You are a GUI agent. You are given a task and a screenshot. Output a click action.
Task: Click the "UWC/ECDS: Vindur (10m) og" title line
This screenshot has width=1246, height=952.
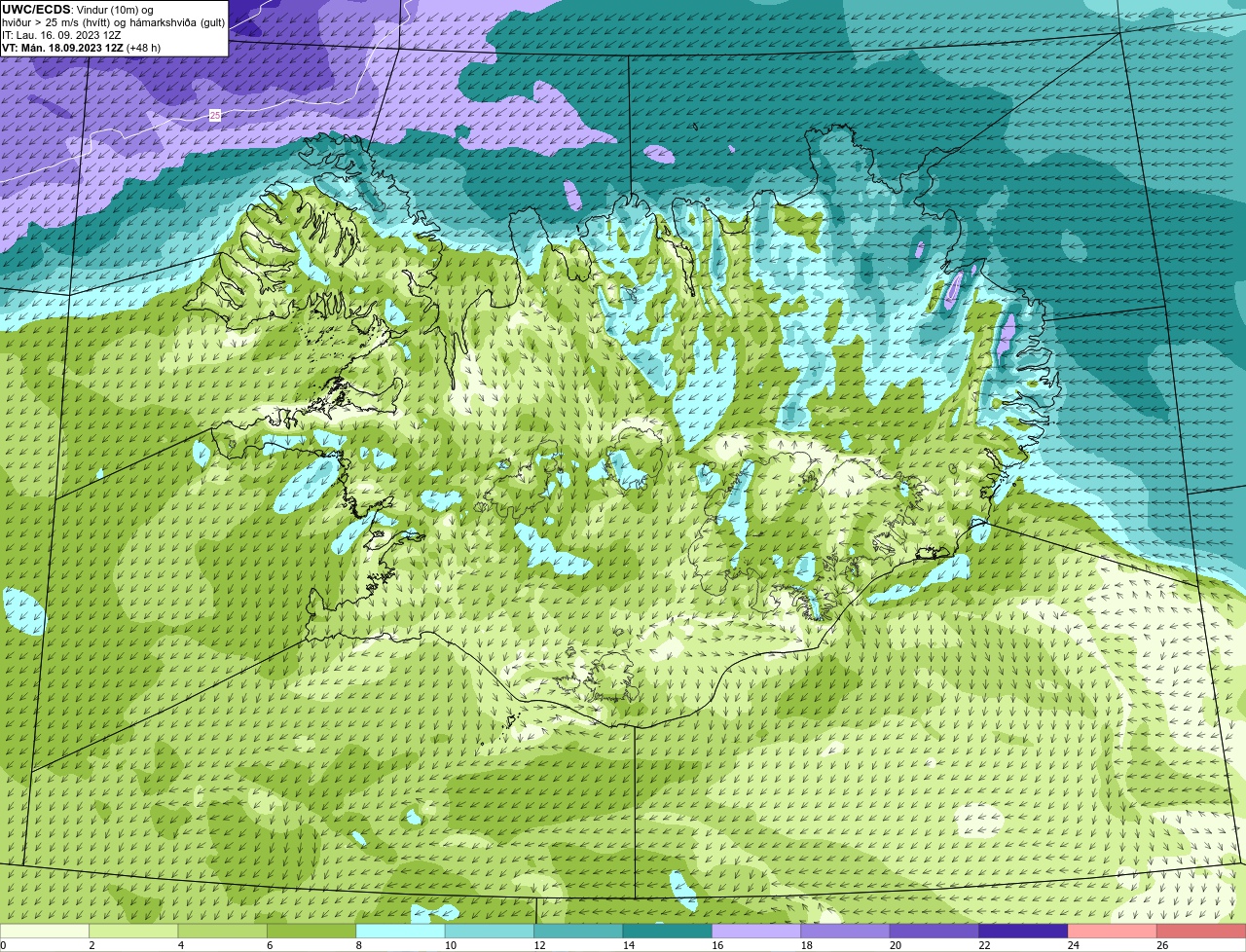tap(78, 10)
